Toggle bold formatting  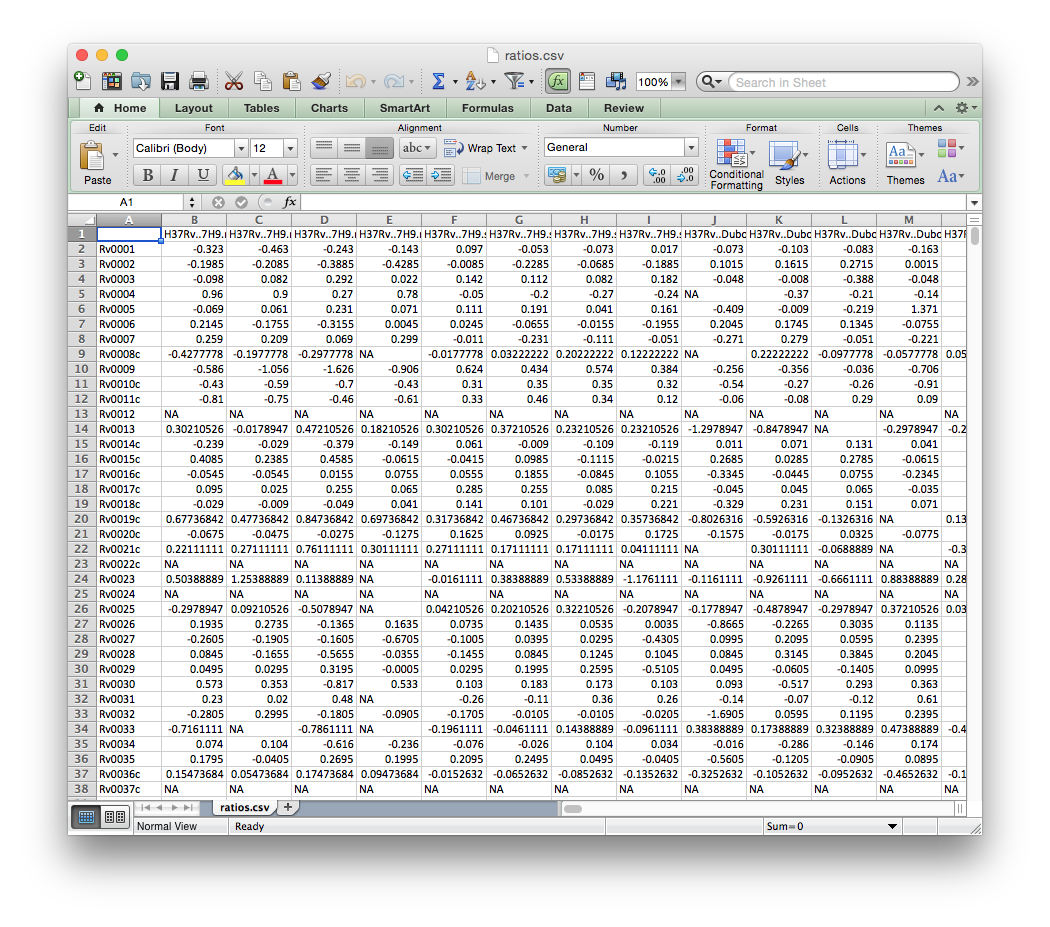[146, 174]
